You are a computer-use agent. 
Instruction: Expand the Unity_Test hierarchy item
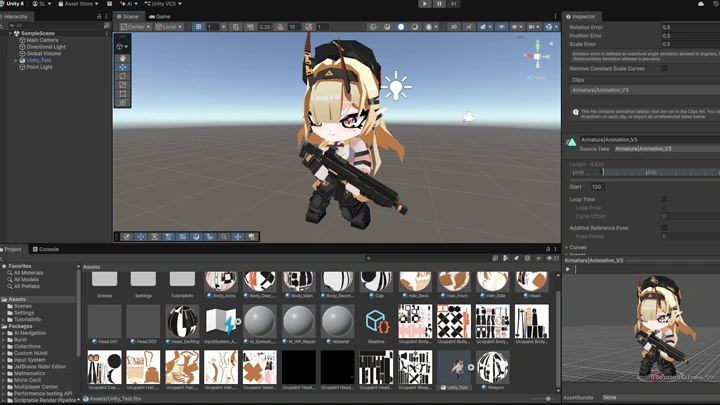(x=16, y=60)
